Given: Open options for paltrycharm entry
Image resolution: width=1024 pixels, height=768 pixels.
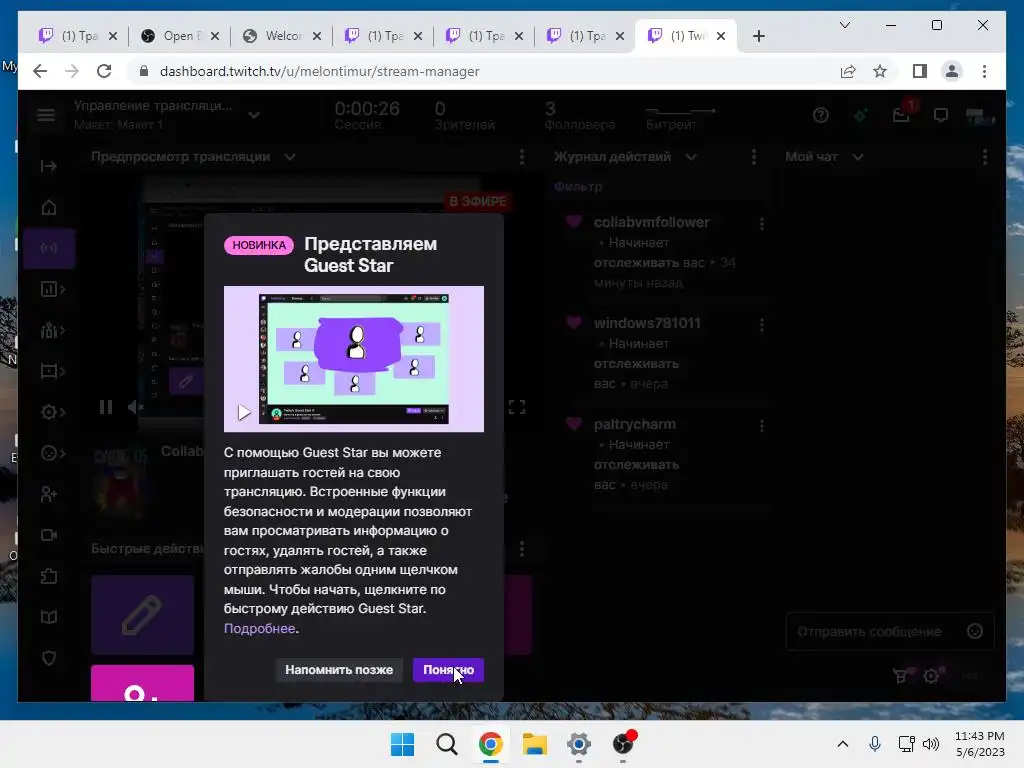Looking at the screenshot, I should [x=761, y=426].
